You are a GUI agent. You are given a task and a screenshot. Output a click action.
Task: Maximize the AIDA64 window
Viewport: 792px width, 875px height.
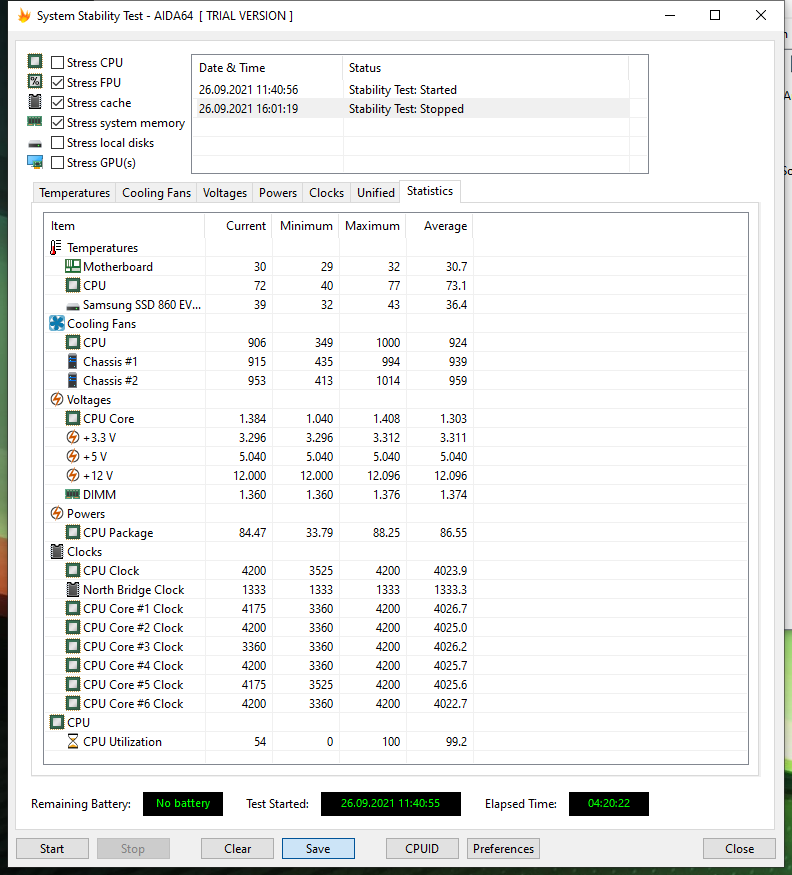click(715, 15)
